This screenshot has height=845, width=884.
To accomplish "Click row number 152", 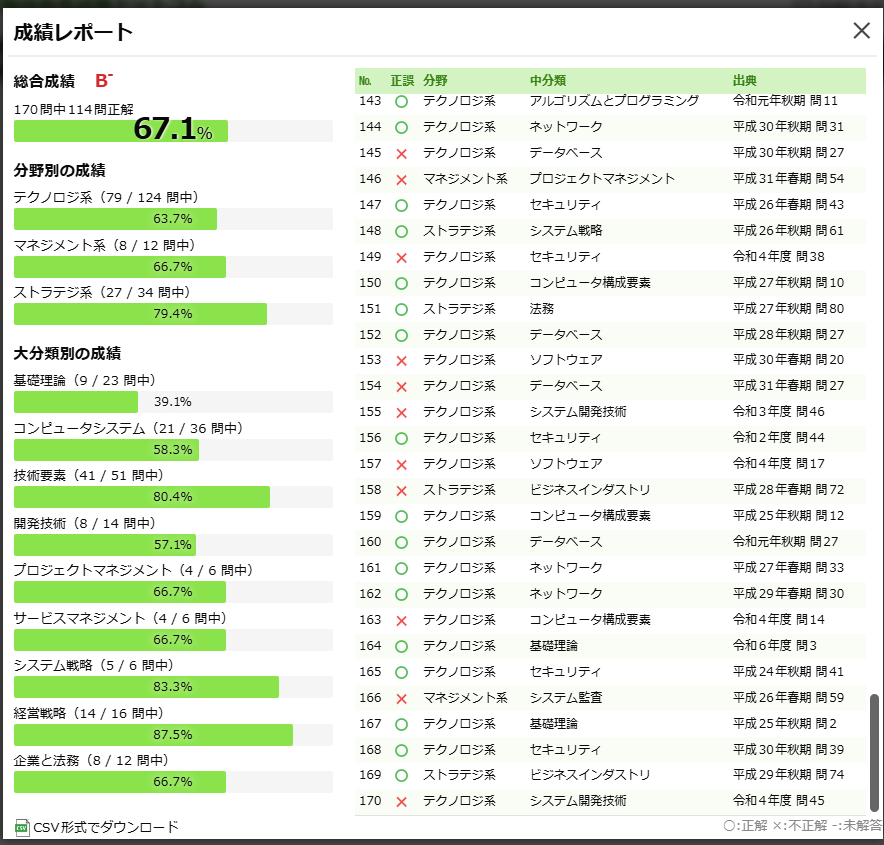I will (370, 335).
